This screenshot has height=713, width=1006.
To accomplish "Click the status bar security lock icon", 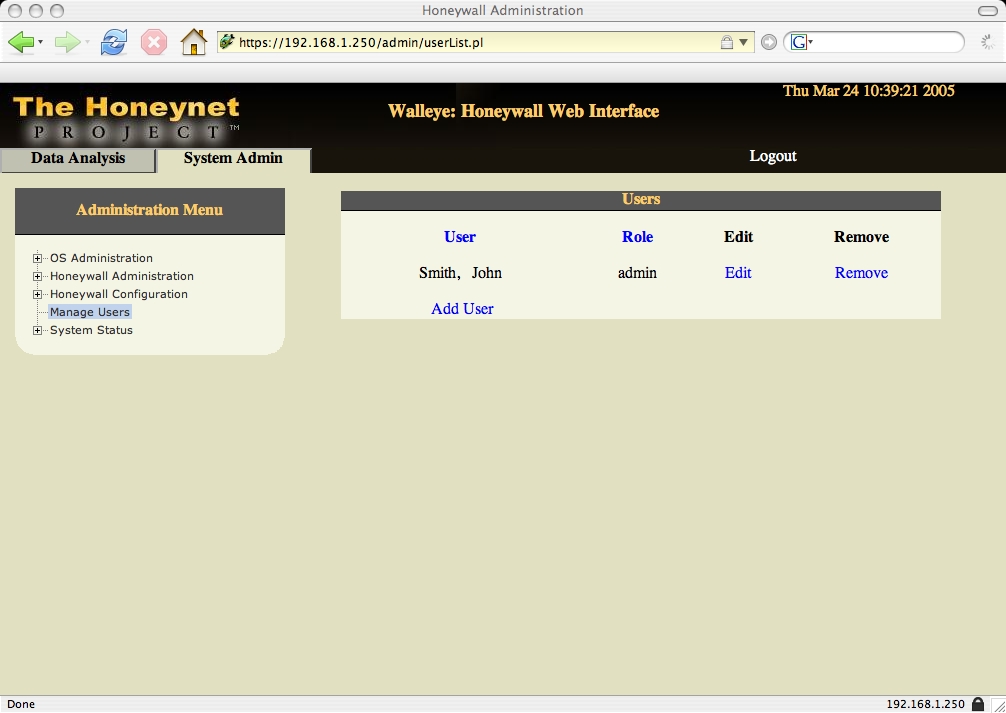I will (978, 704).
